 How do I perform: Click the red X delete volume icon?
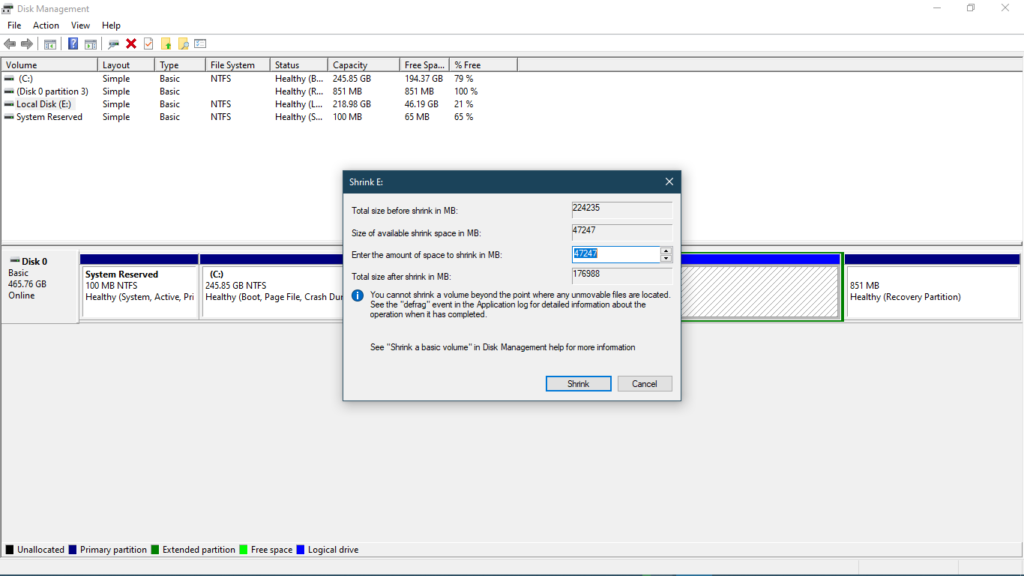(x=130, y=43)
